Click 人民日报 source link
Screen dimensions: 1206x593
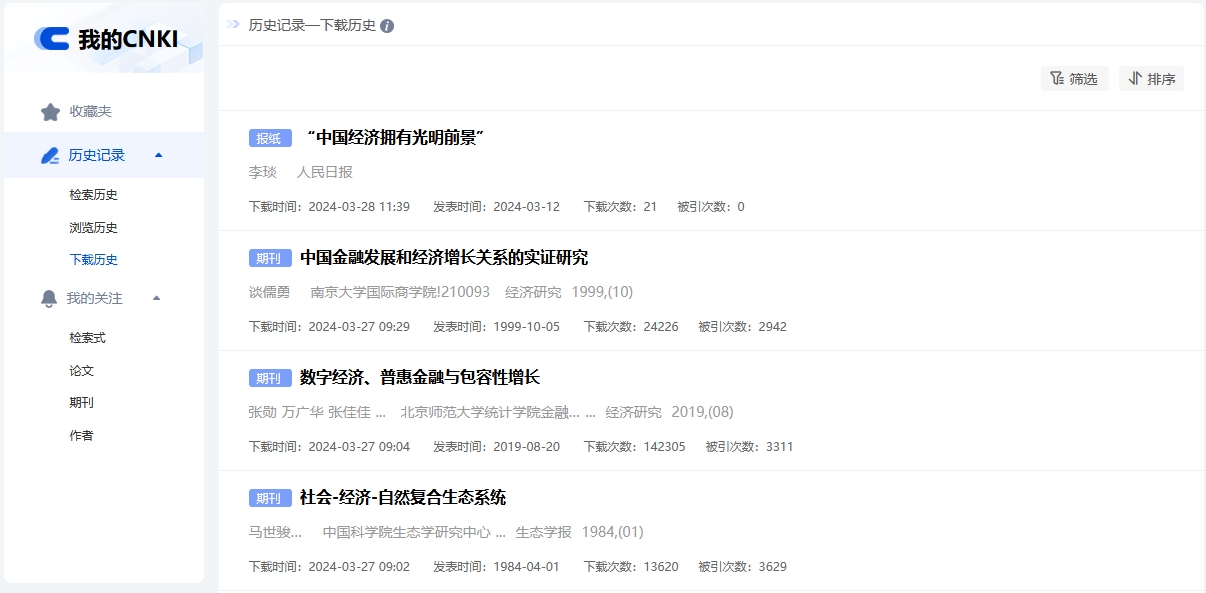(325, 172)
